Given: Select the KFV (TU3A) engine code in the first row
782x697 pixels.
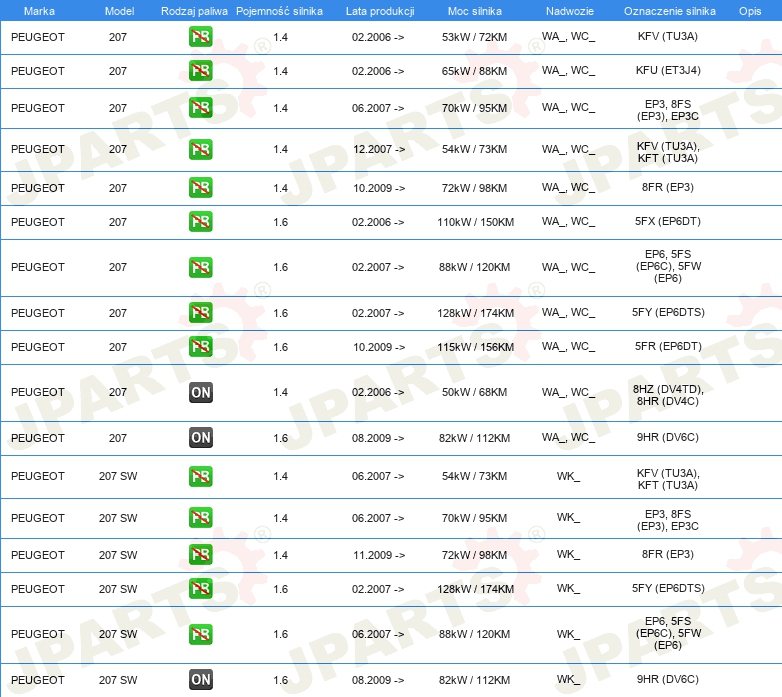Looking at the screenshot, I should point(667,38).
